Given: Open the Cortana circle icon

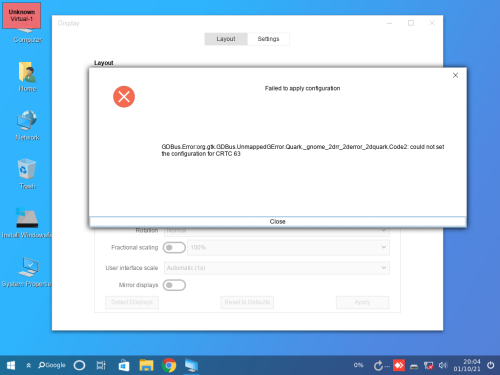Looking at the screenshot, I should (x=79, y=365).
